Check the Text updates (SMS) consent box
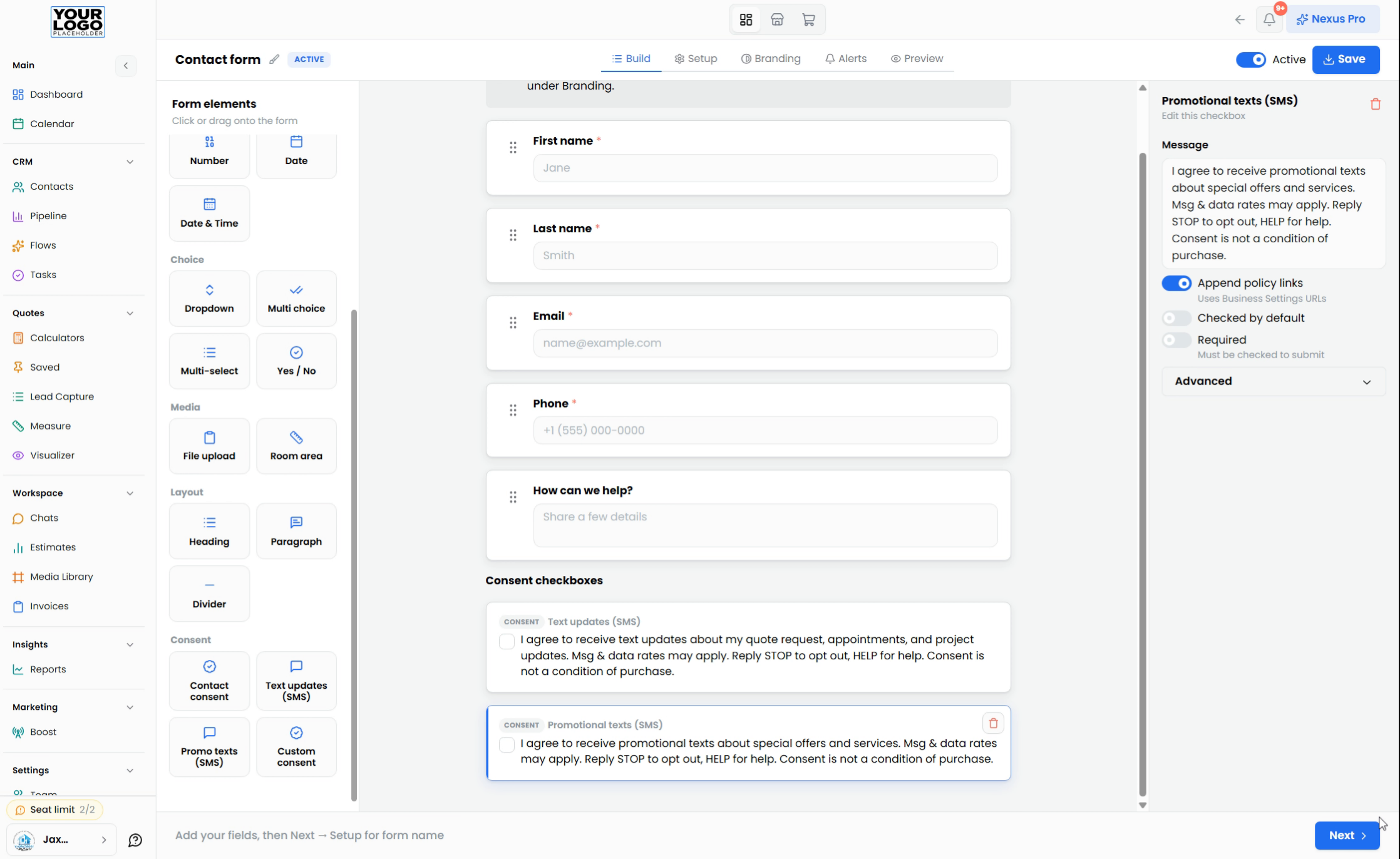Viewport: 1400px width, 859px height. click(507, 641)
